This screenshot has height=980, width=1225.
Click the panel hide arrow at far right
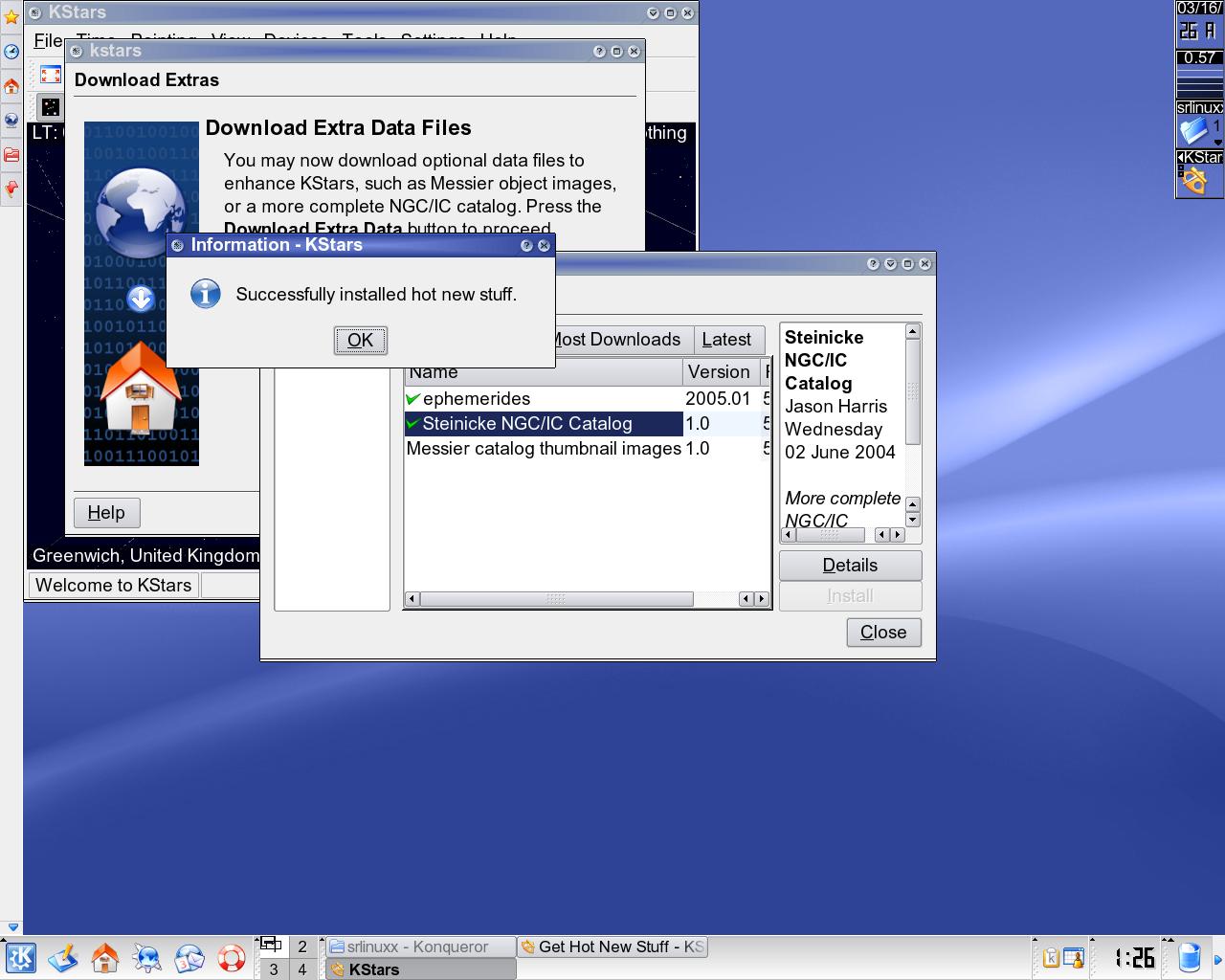(1218, 958)
